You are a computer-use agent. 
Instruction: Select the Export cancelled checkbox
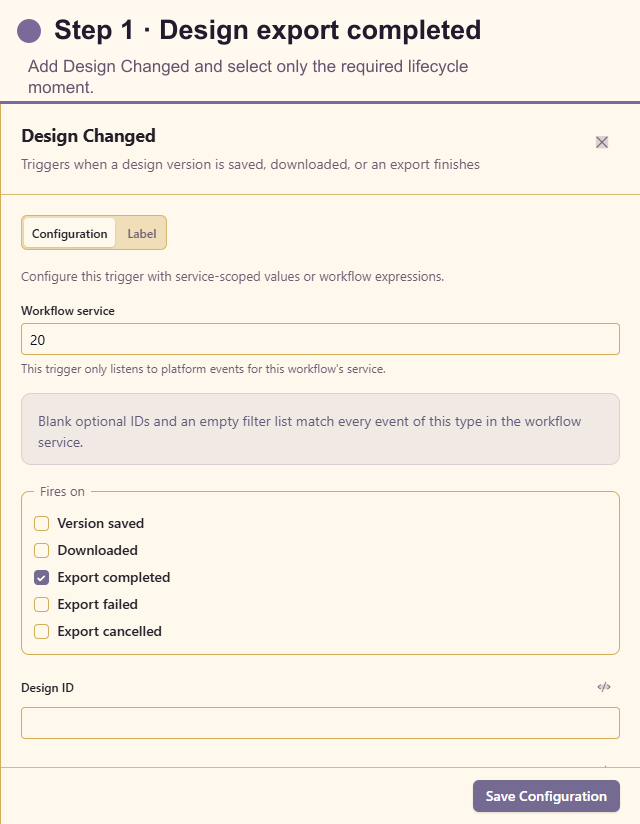point(42,631)
